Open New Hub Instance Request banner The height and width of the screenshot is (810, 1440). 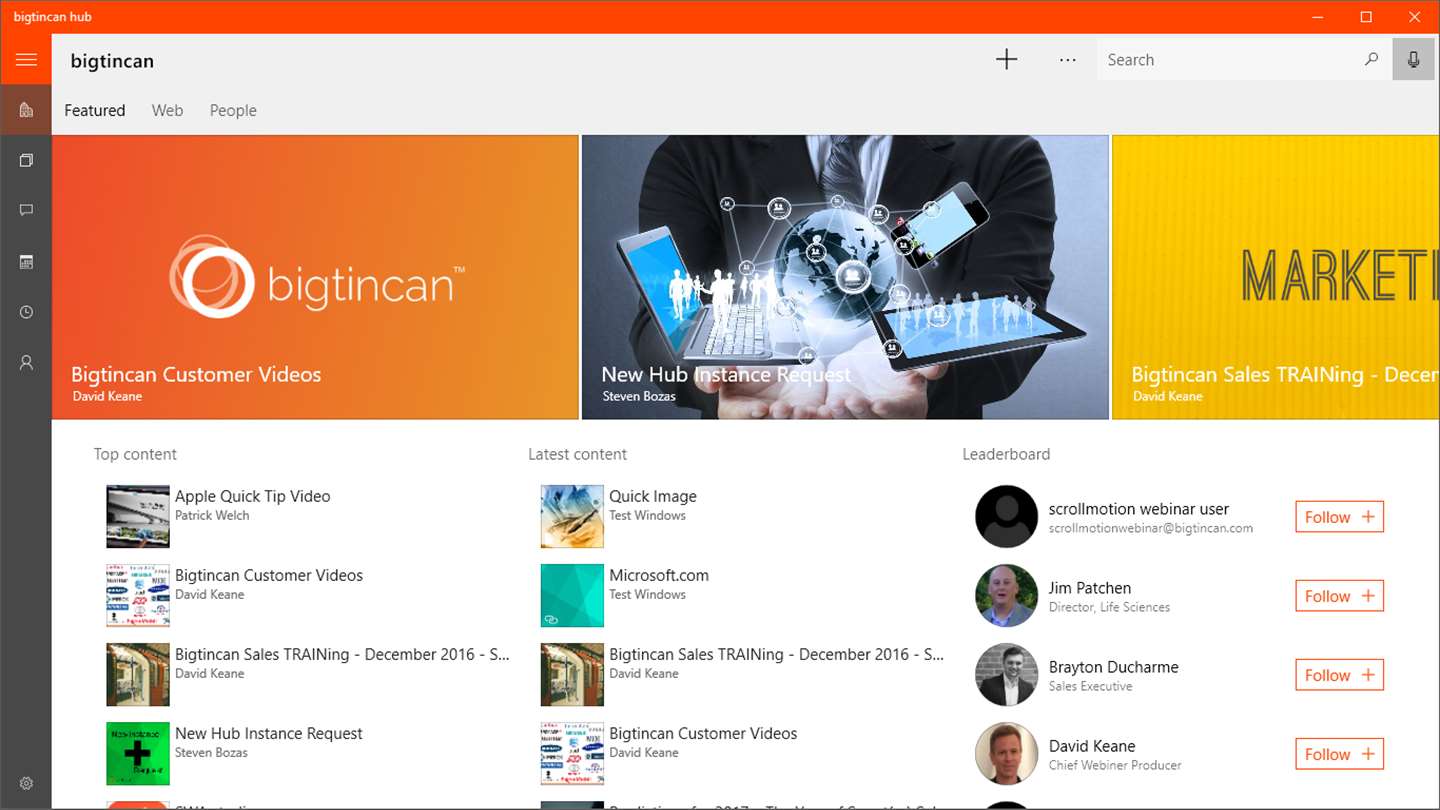[x=845, y=277]
